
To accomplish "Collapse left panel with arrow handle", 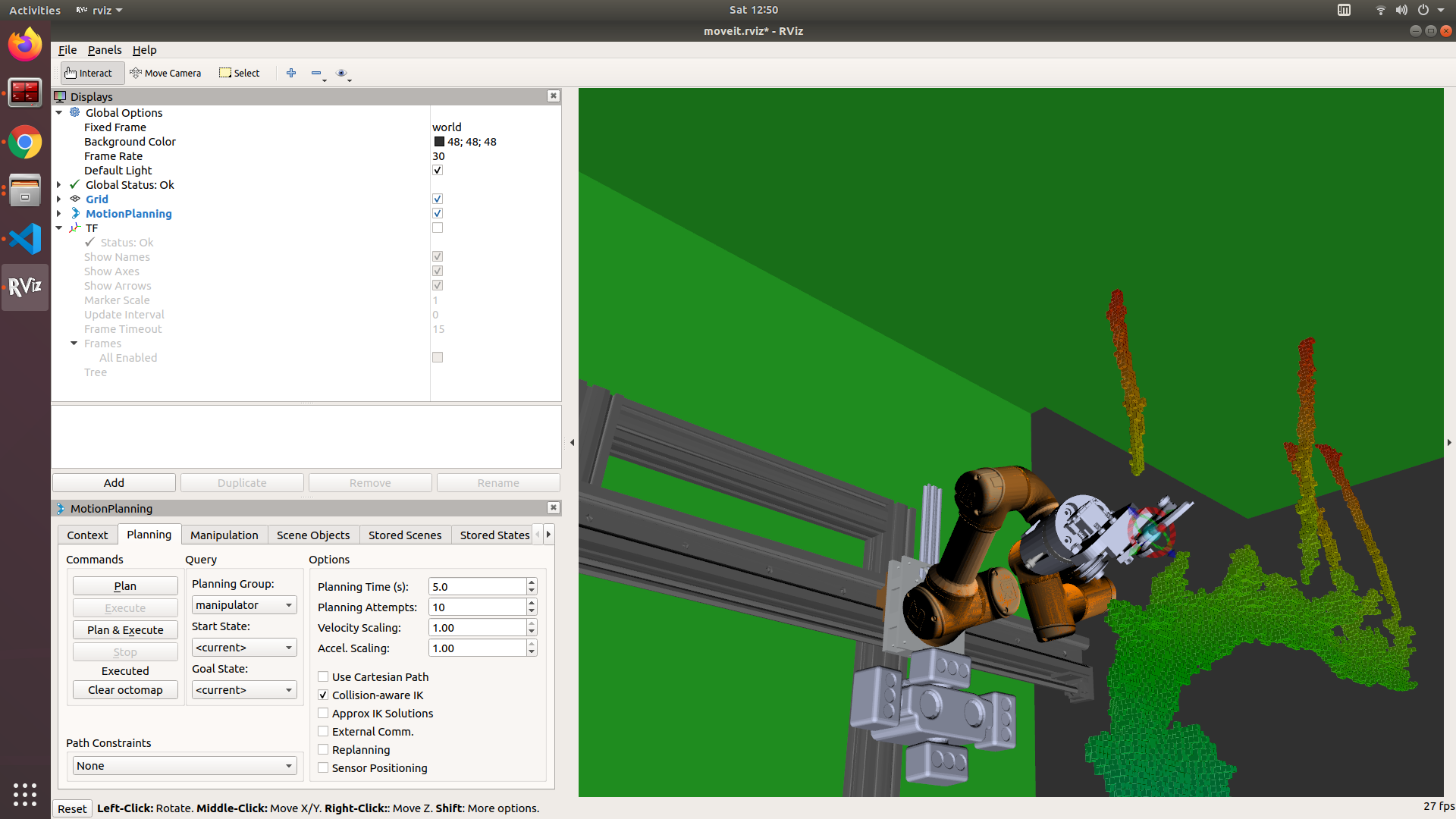I will [x=573, y=442].
